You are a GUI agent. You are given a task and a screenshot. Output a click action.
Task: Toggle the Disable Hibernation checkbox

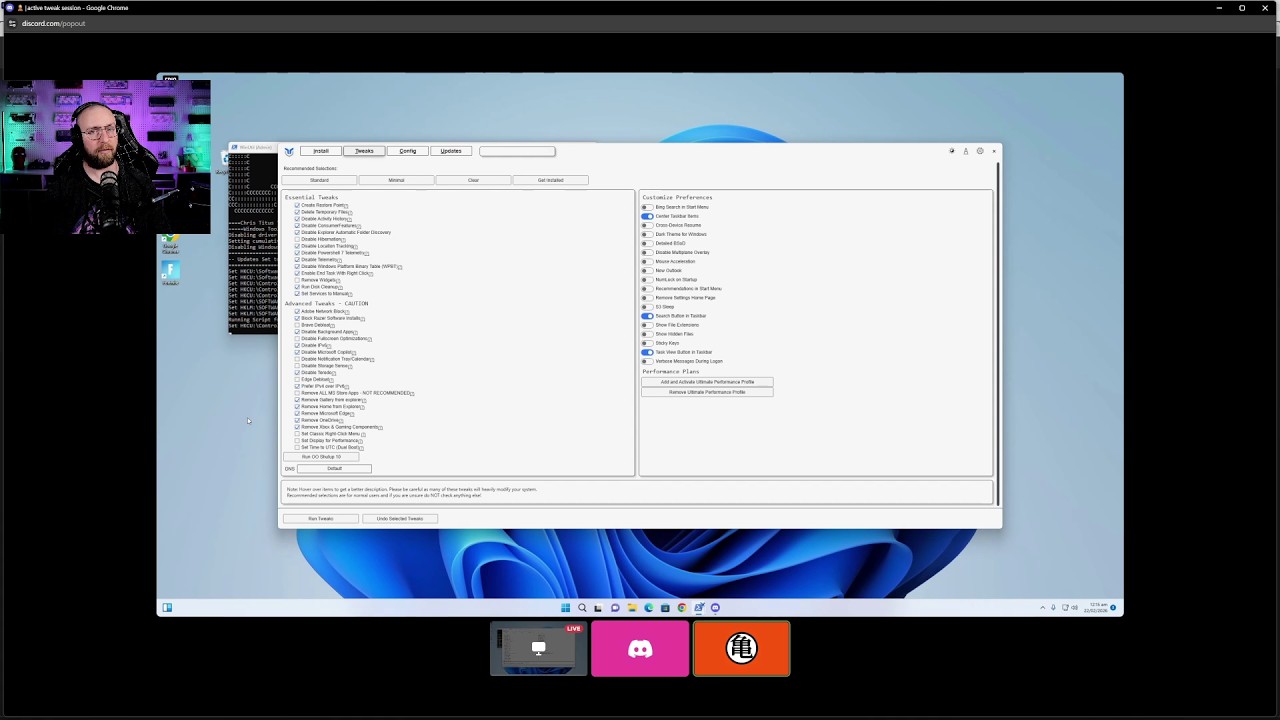click(297, 239)
